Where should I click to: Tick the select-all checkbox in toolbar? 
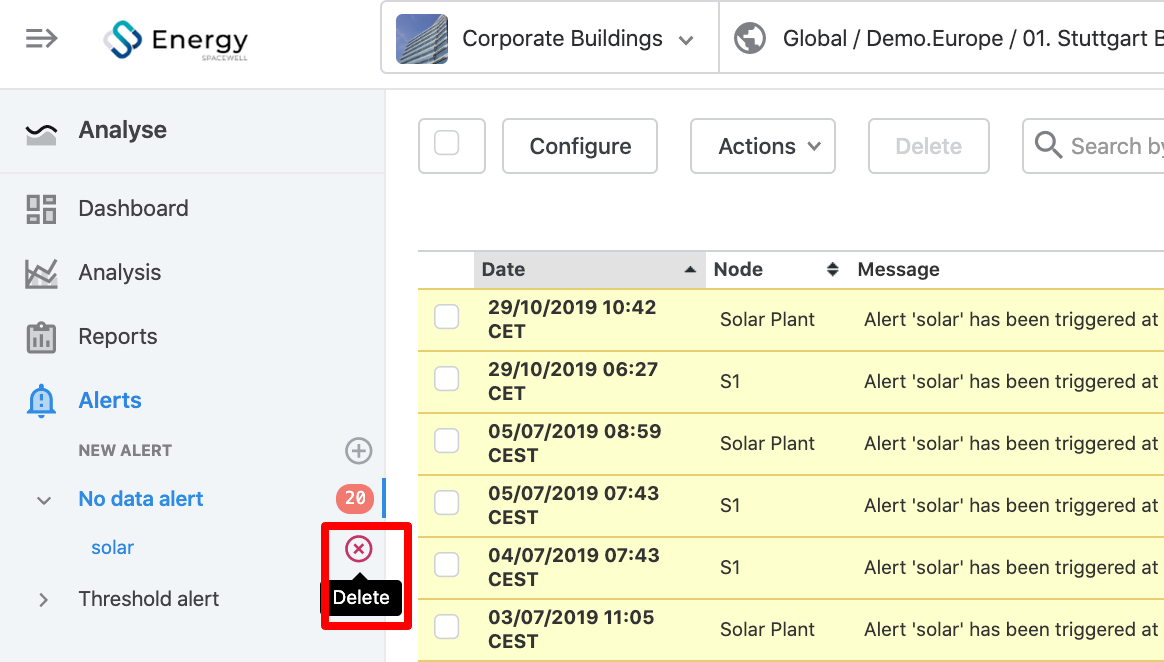pos(447,142)
